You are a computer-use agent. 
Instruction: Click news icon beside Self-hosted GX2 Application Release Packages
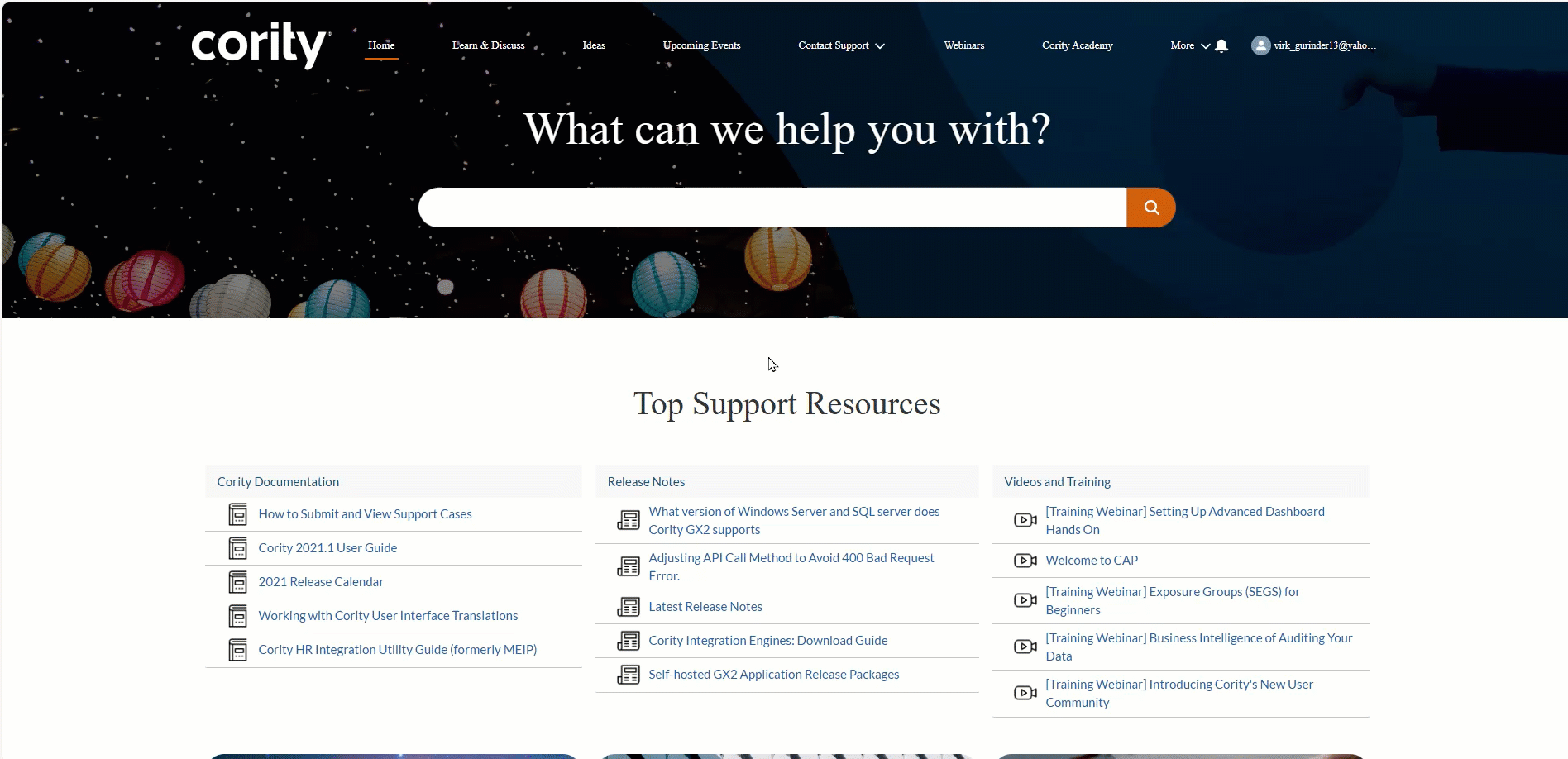click(x=629, y=675)
